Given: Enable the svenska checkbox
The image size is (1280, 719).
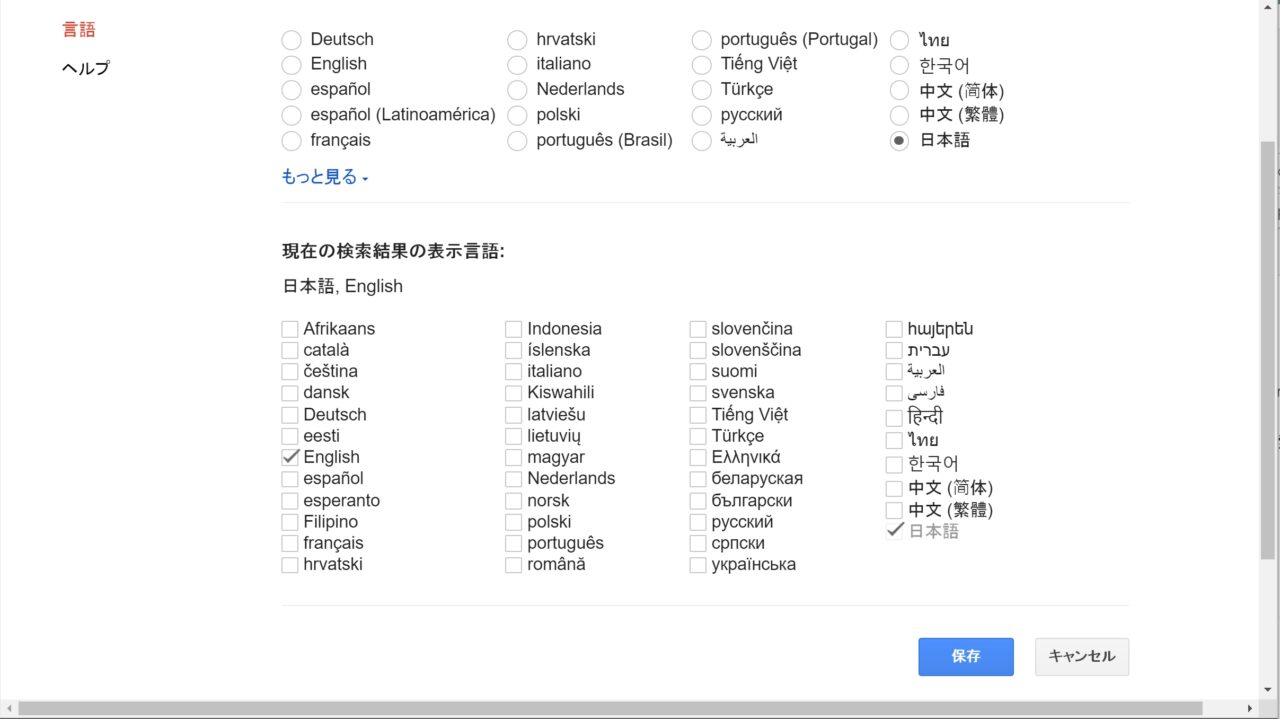Looking at the screenshot, I should [698, 393].
